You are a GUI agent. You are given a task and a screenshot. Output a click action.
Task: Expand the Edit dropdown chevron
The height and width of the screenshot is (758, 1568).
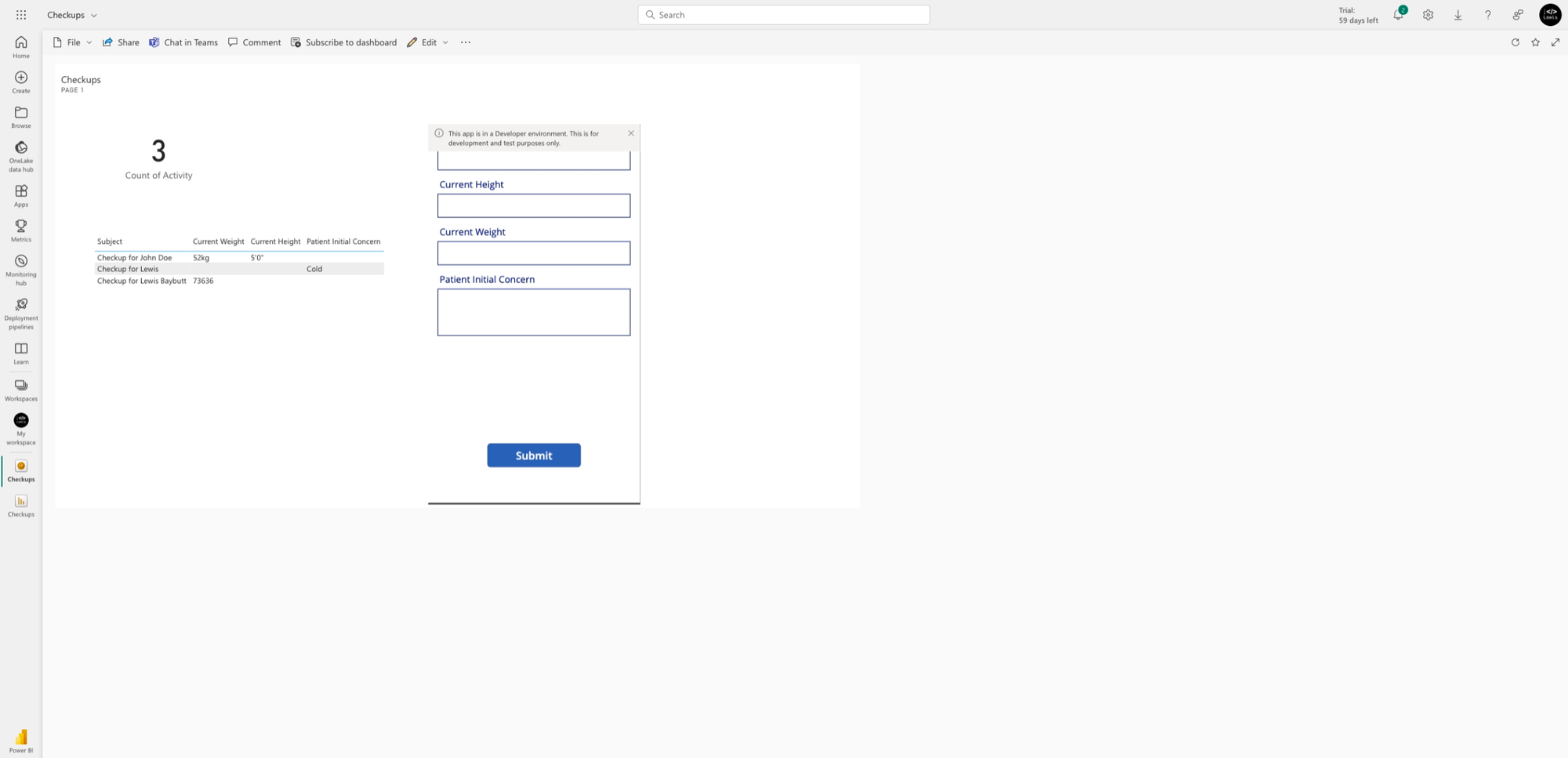(x=445, y=42)
